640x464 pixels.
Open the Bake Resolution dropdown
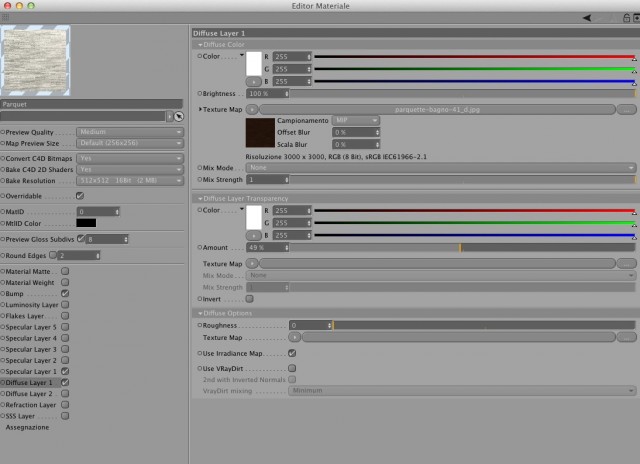130,180
